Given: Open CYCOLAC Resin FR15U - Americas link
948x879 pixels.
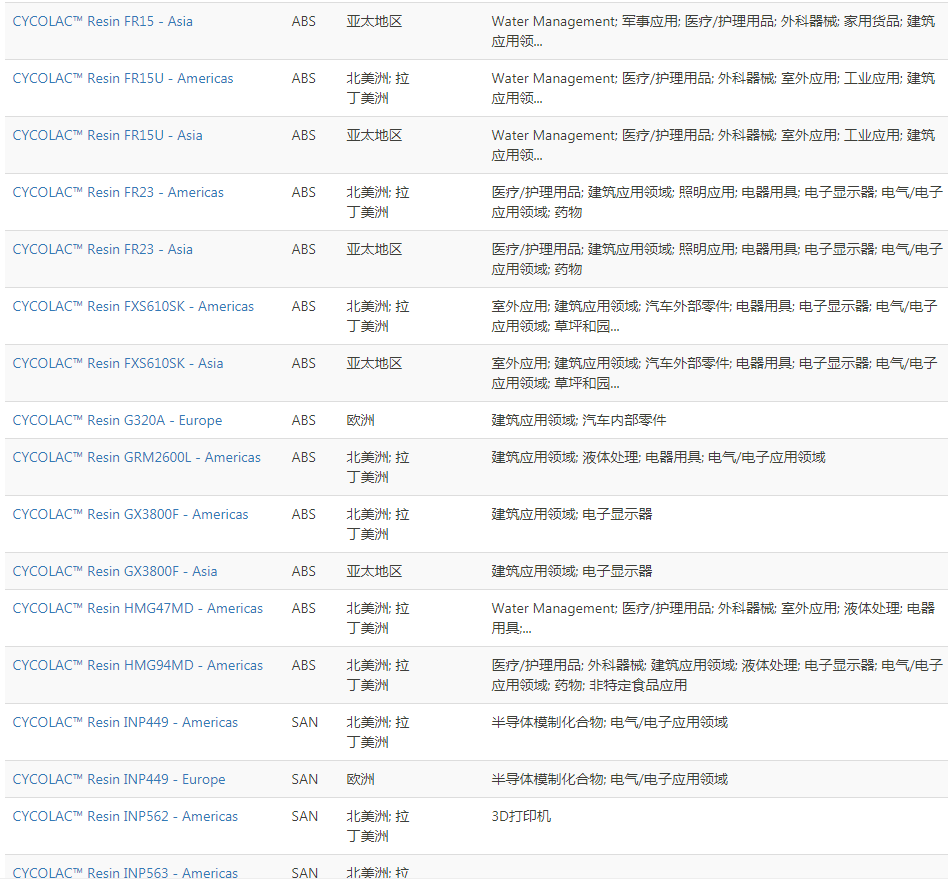Looking at the screenshot, I should point(123,78).
